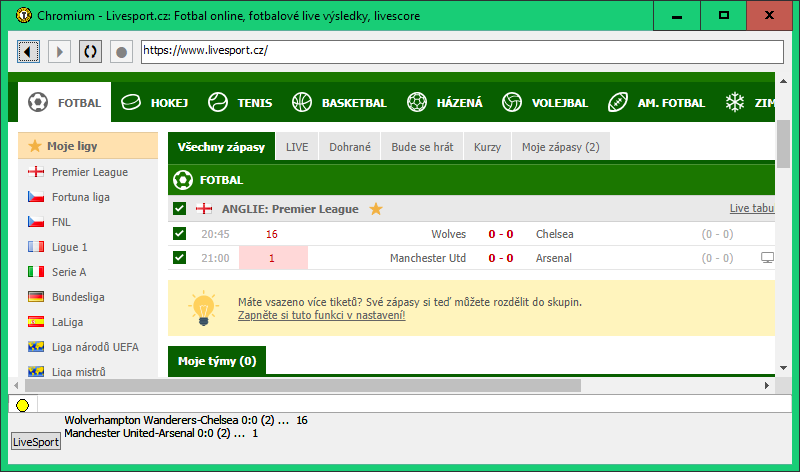This screenshot has height=472, width=800.
Task: Click the scroll right arrow
Action: 767,386
